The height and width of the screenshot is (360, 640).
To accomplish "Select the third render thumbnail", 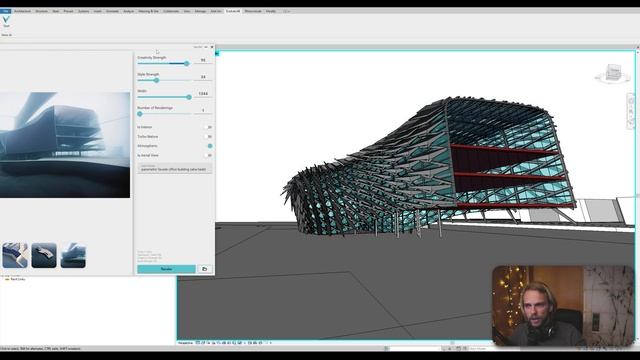I will [73, 256].
